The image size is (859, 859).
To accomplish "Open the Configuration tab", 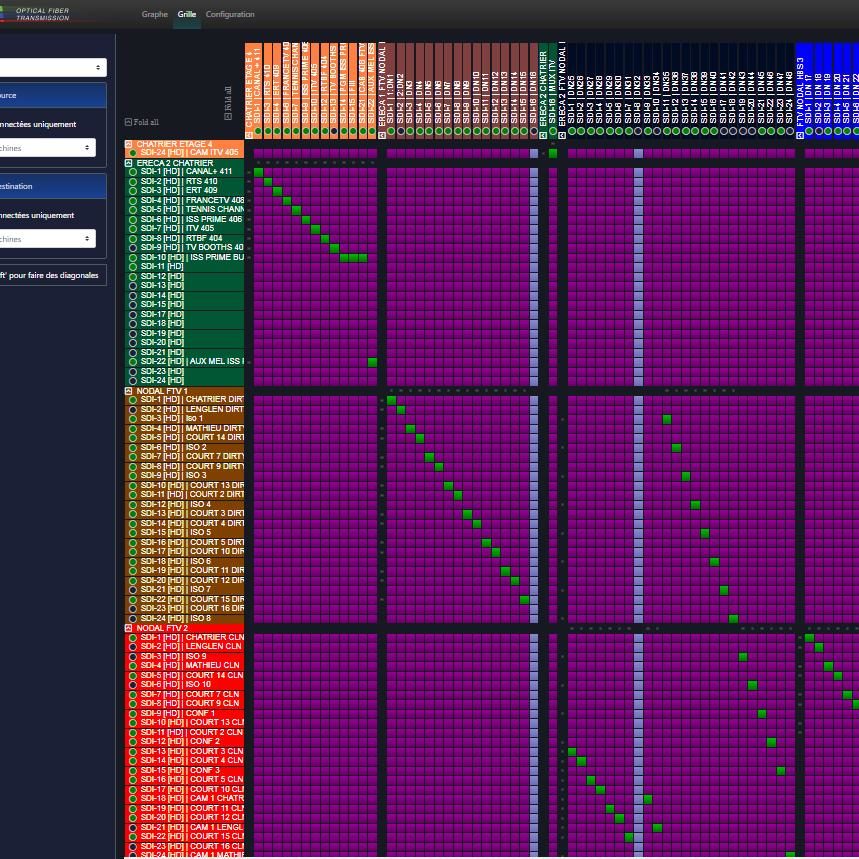I will [x=230, y=15].
